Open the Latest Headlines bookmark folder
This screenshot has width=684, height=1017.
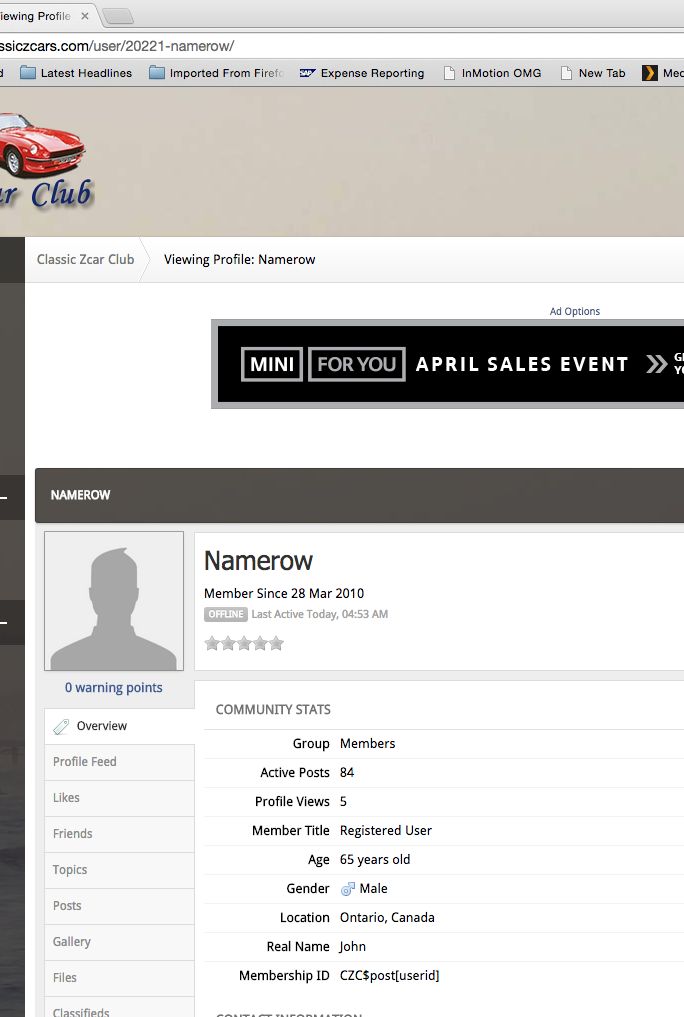(76, 73)
